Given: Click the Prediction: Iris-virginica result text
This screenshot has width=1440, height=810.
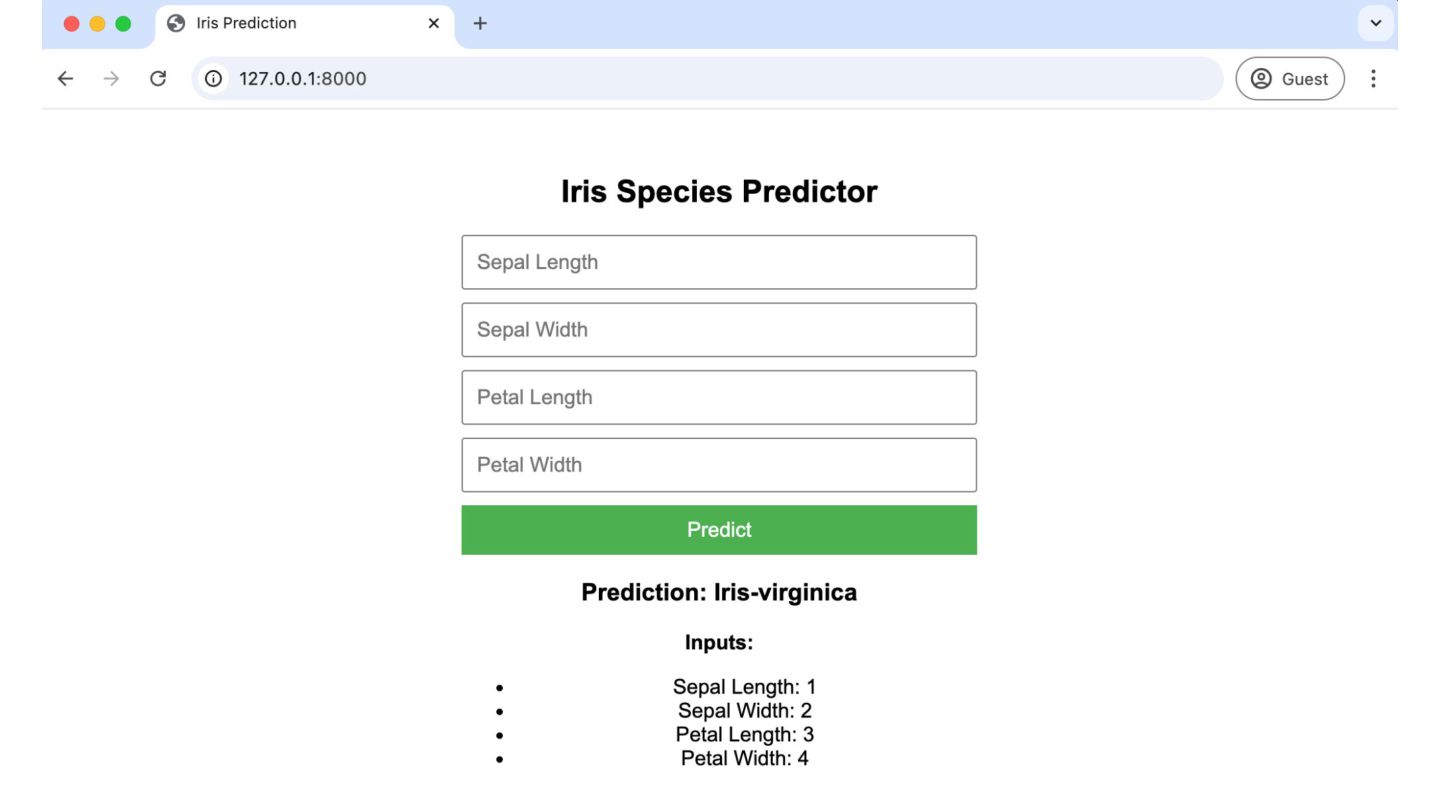Looking at the screenshot, I should [718, 593].
